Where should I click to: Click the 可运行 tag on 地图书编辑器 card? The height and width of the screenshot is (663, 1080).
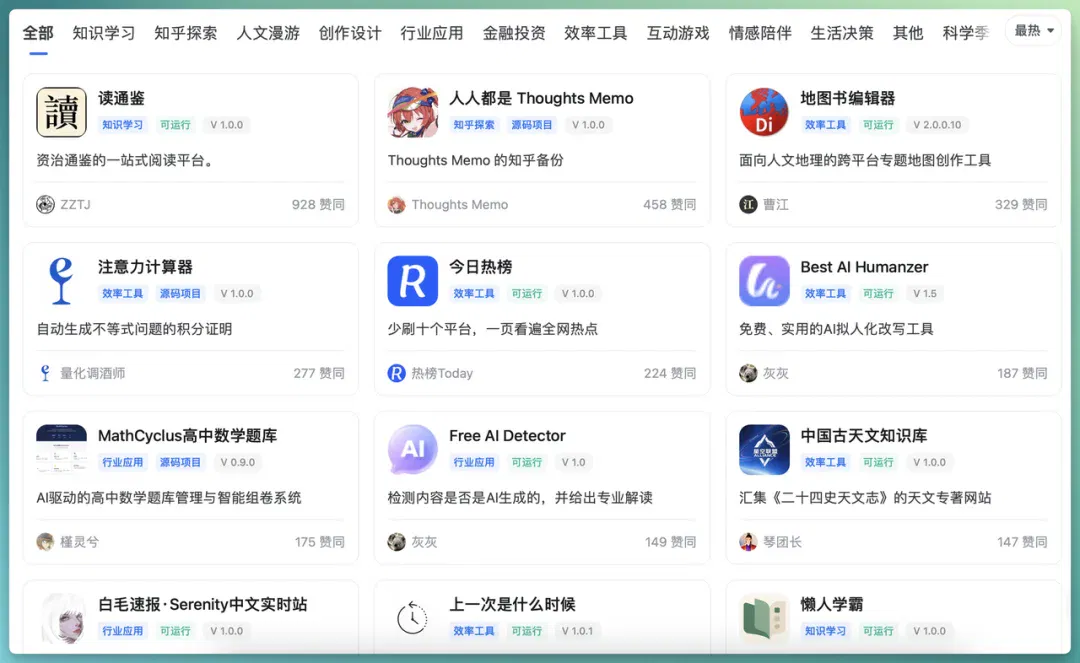[878, 125]
